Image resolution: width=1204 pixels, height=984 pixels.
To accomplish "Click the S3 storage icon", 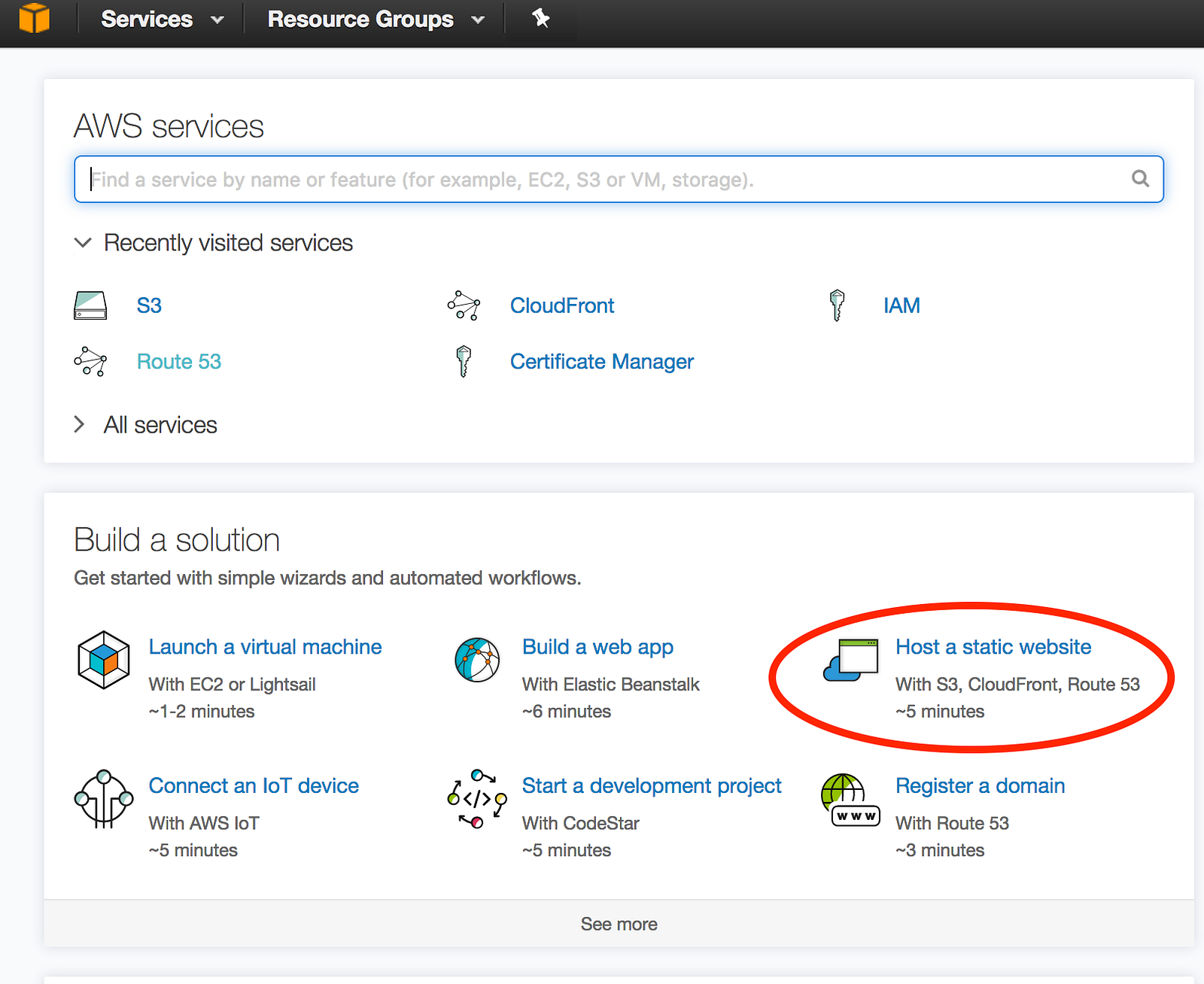I will 90,305.
